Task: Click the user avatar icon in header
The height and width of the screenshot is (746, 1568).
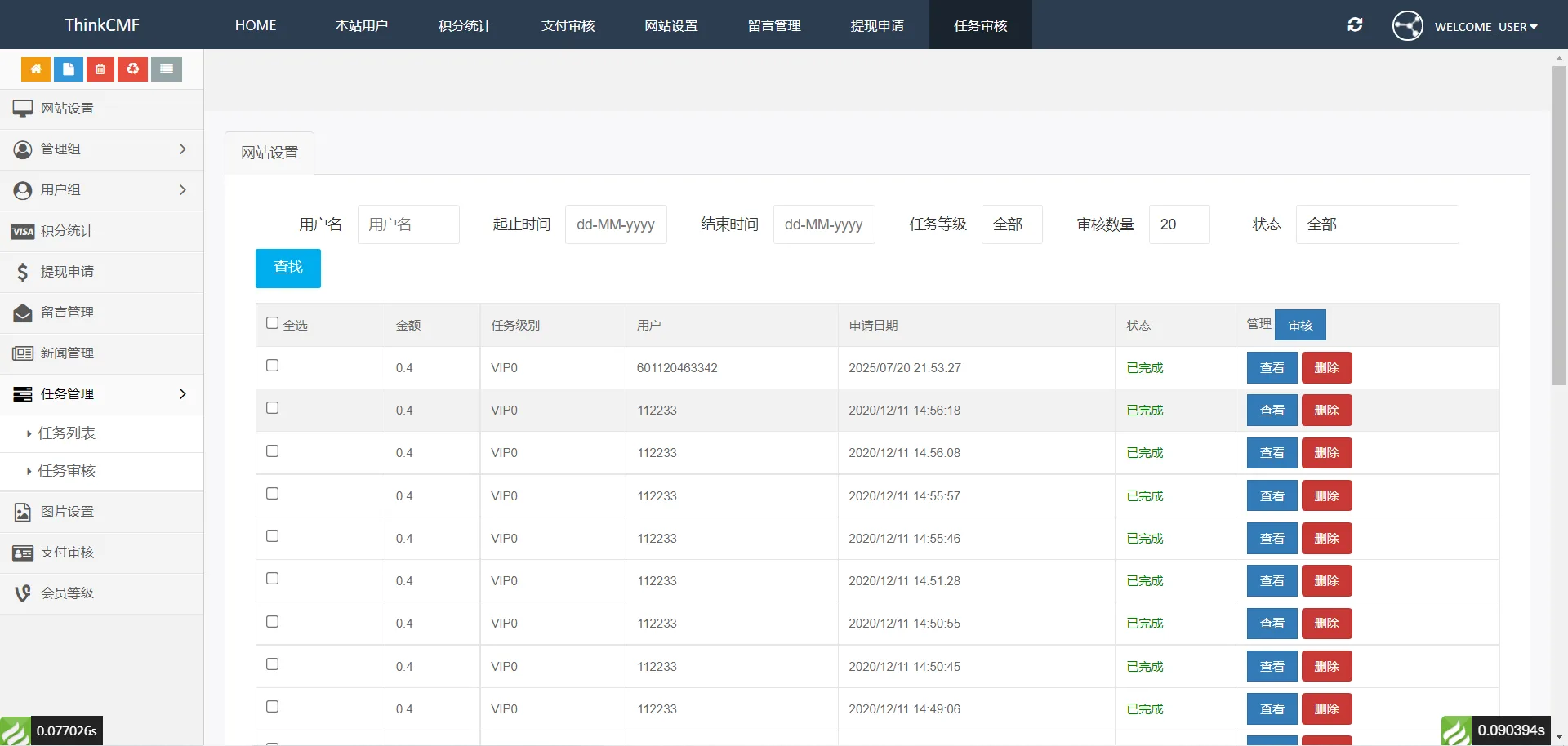Action: coord(1407,26)
